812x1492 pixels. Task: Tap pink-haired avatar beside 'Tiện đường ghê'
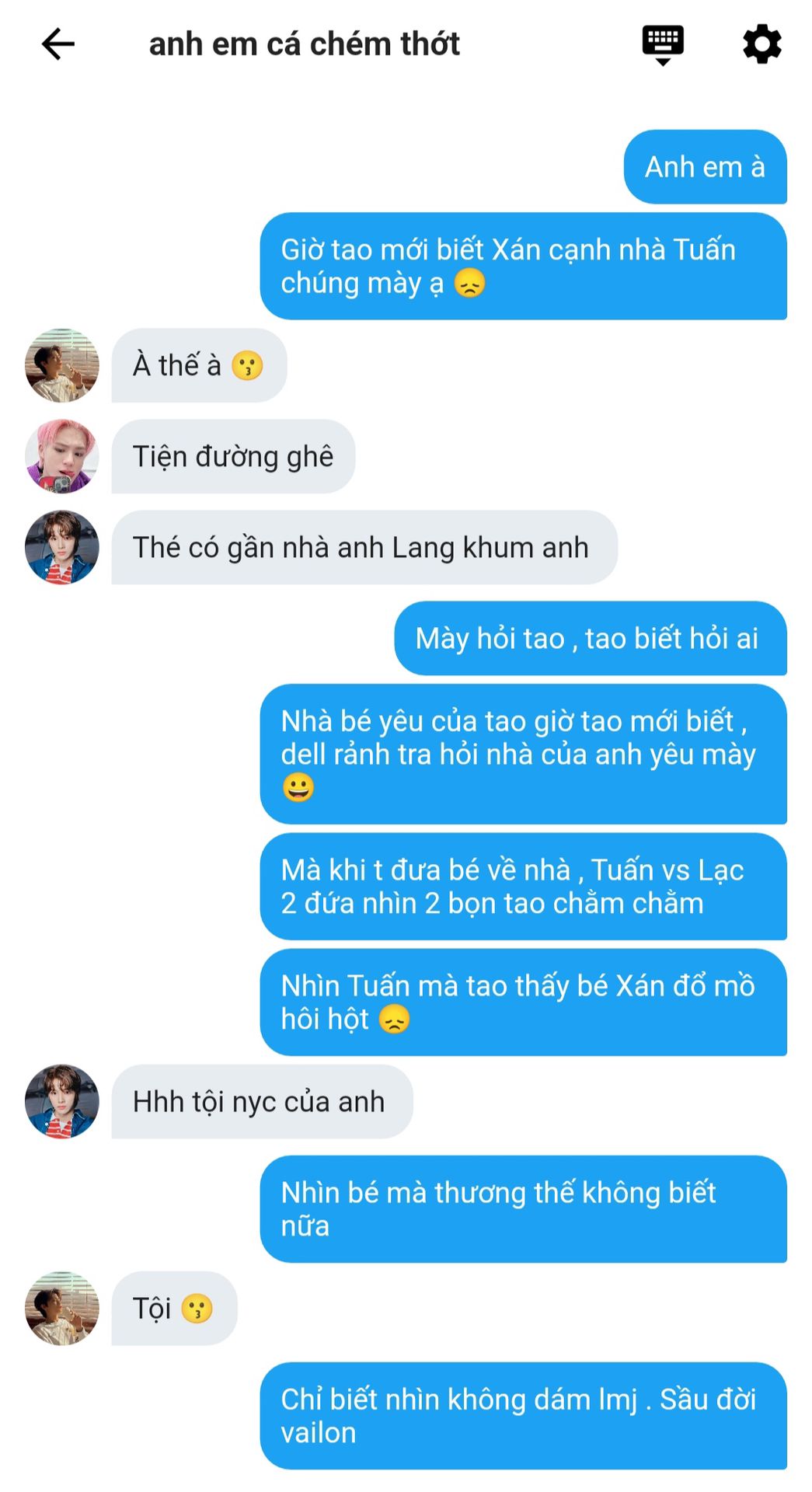pyautogui.click(x=62, y=456)
